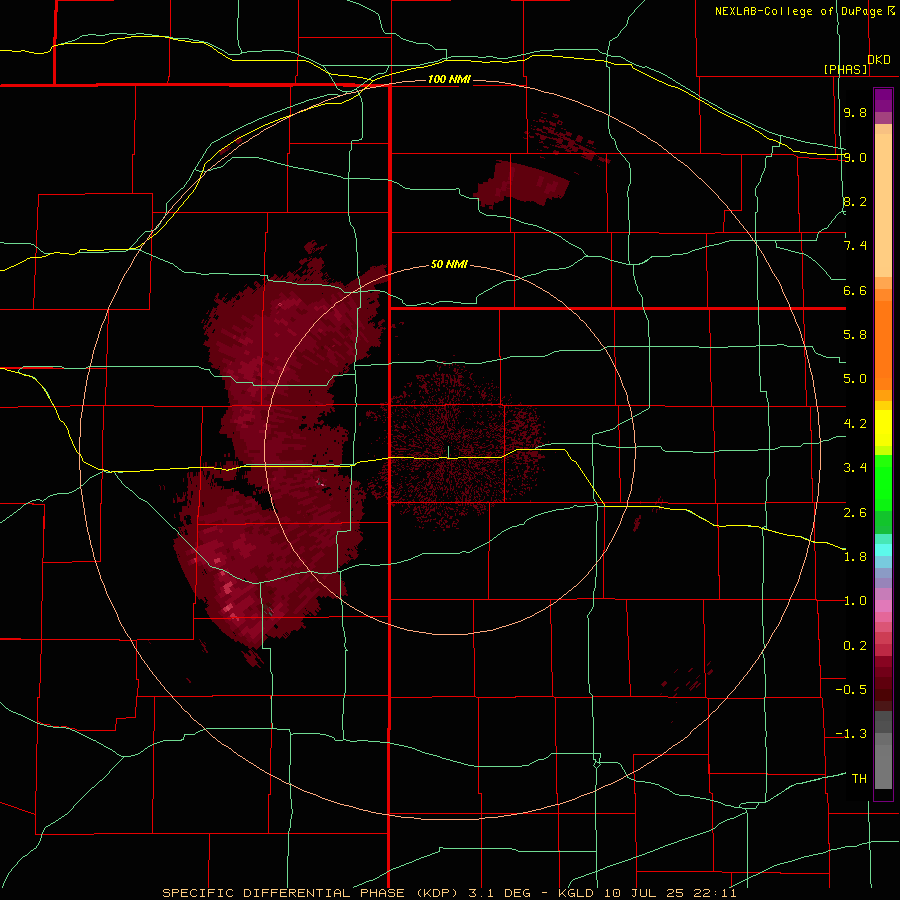
Task: Click the -1.3 legend value
Action: pos(851,734)
